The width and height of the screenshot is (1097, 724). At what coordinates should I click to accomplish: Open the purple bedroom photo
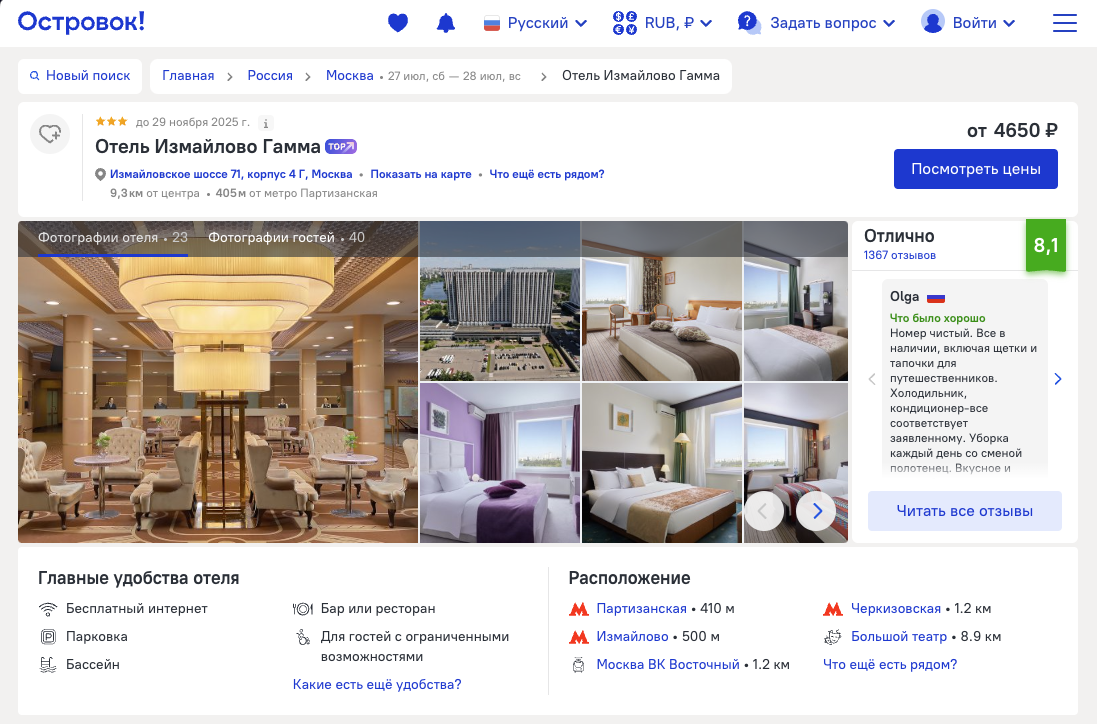(500, 463)
